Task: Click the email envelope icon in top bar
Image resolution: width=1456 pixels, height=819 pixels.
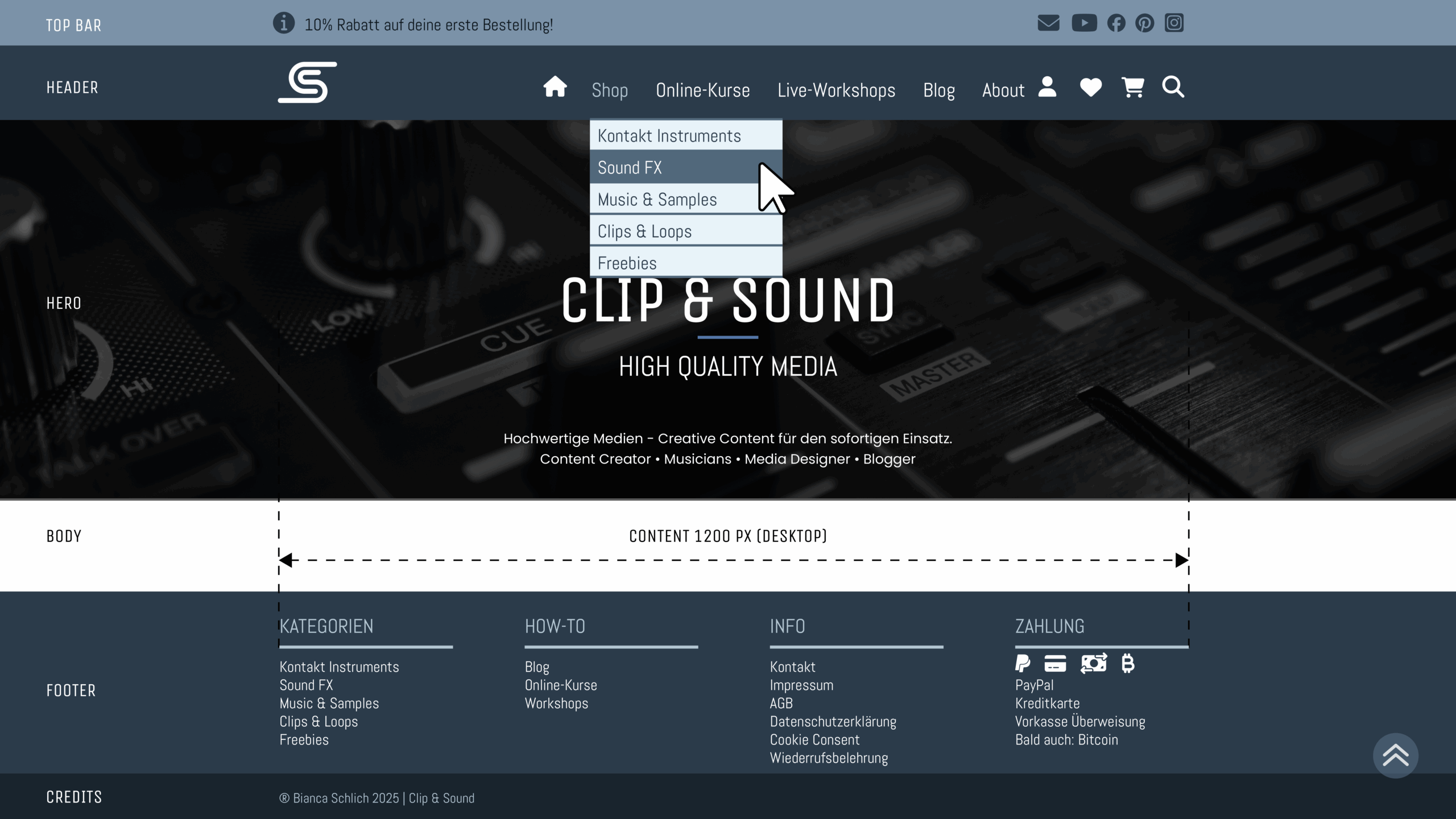Action: coord(1048,23)
